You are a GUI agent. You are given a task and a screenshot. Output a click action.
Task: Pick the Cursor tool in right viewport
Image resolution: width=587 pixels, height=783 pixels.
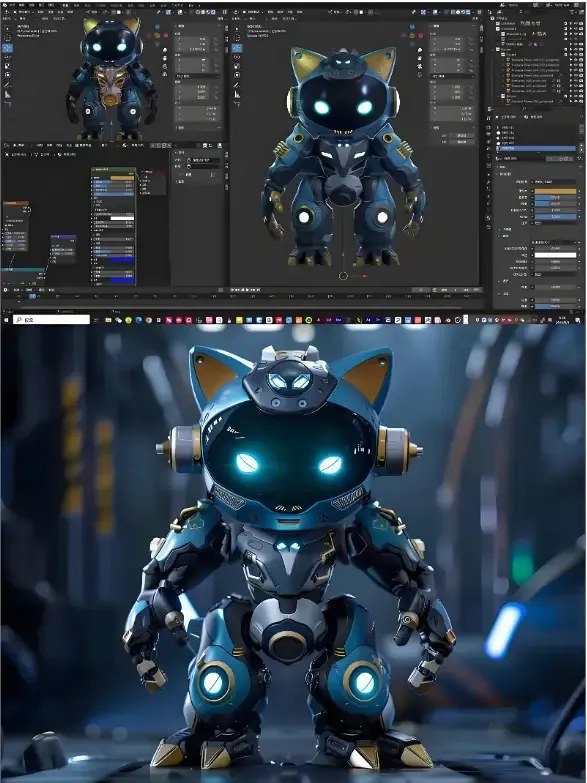click(237, 38)
